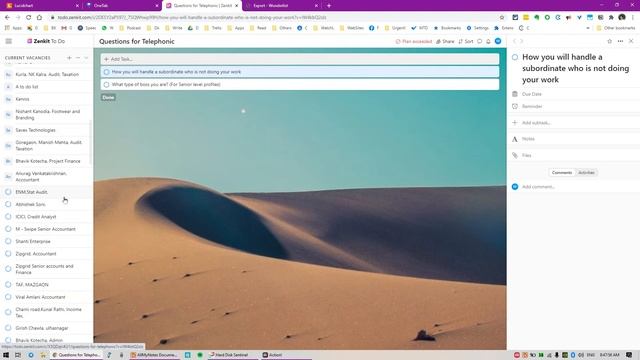Go to previous task in details panel

point(514,41)
